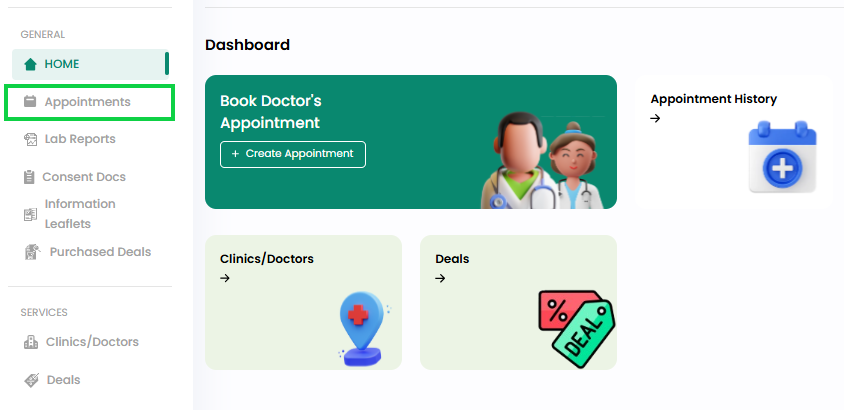Viewport: 844px width, 410px height.
Task: Click the Information Leaflets icon
Action: 30,215
